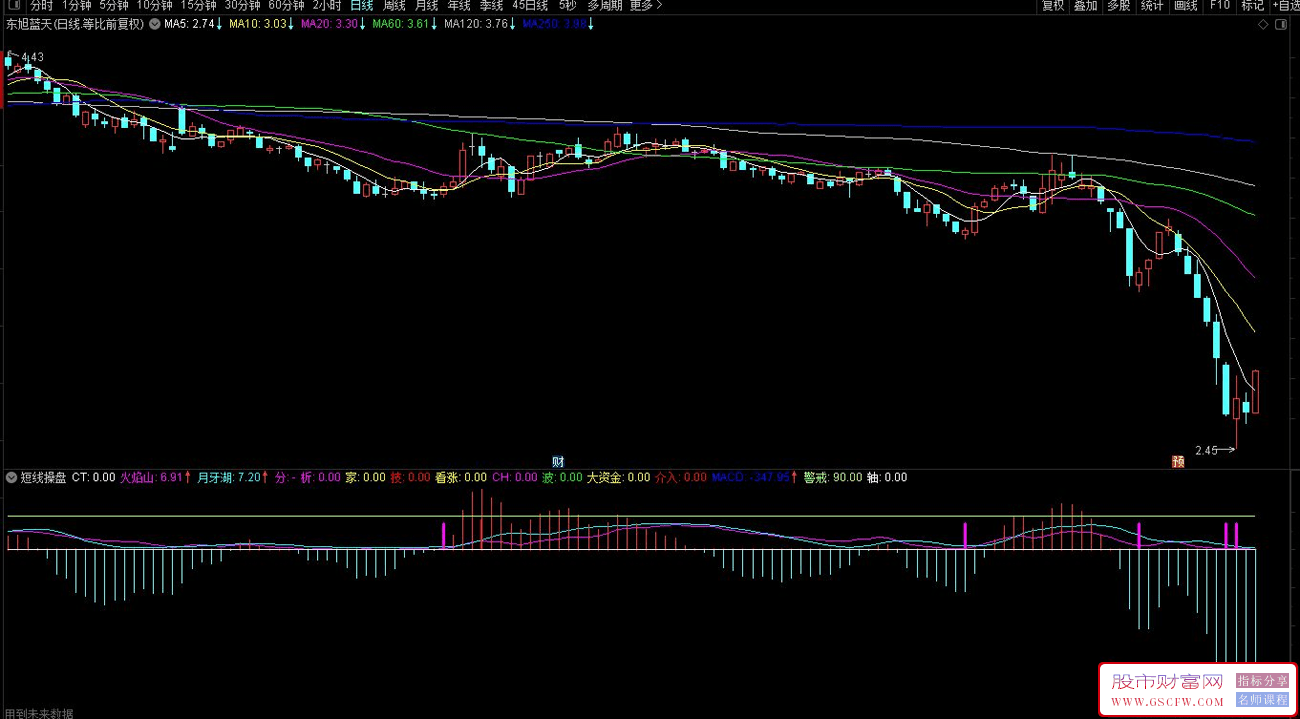Click the 看涨: 0.00 value
This screenshot has height=719, width=1300.
461,477
